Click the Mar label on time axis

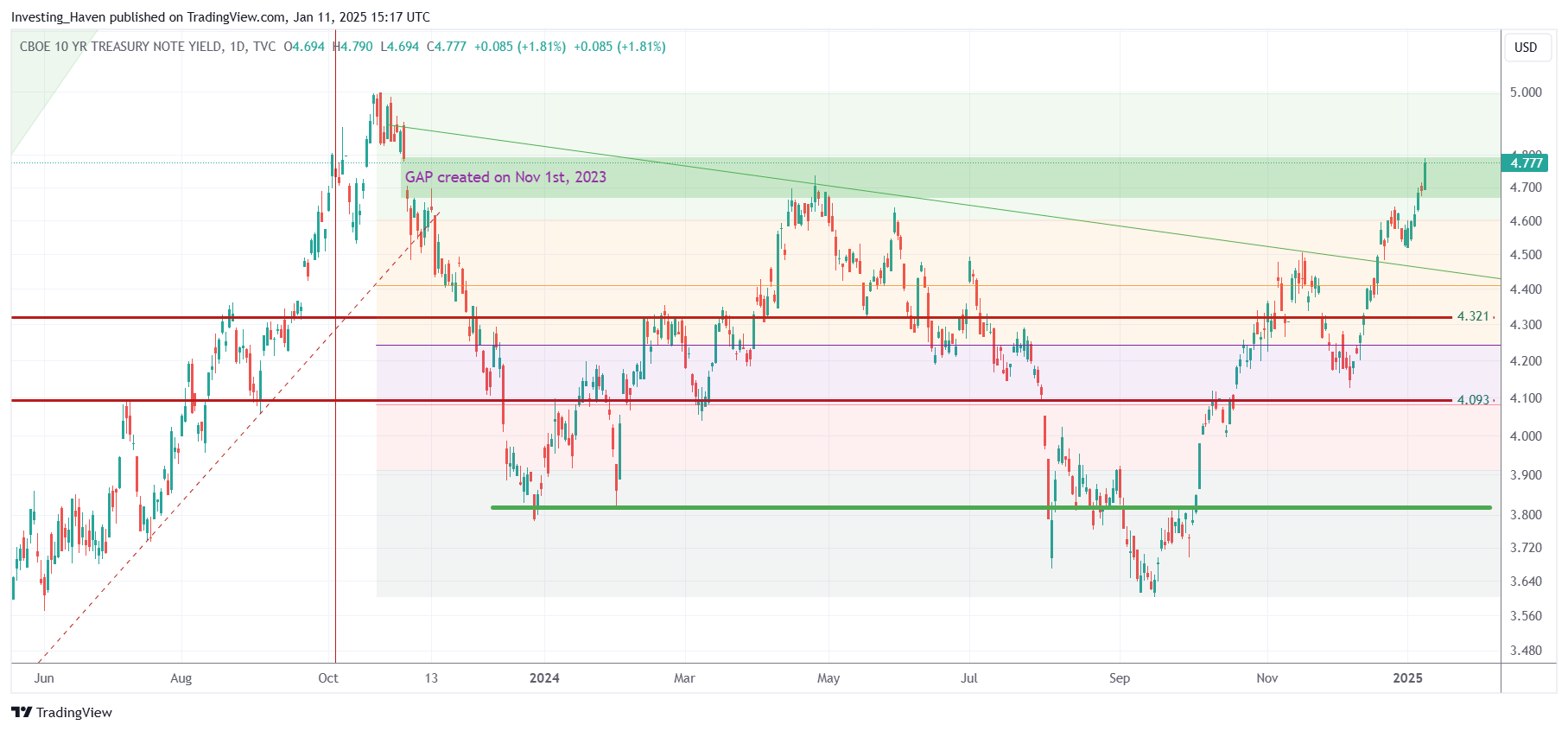(x=684, y=678)
